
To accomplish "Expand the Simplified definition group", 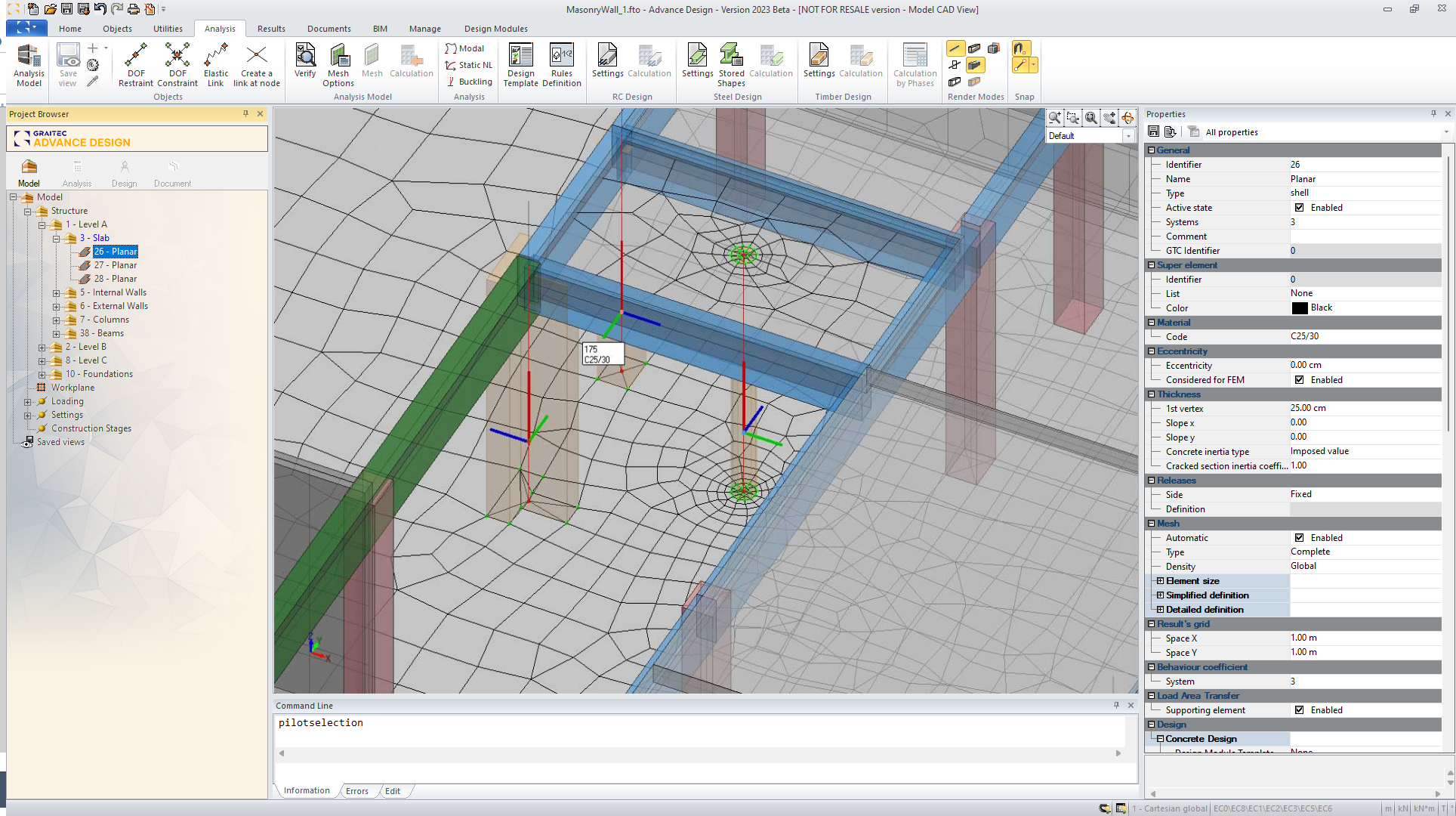I will click(x=1160, y=595).
